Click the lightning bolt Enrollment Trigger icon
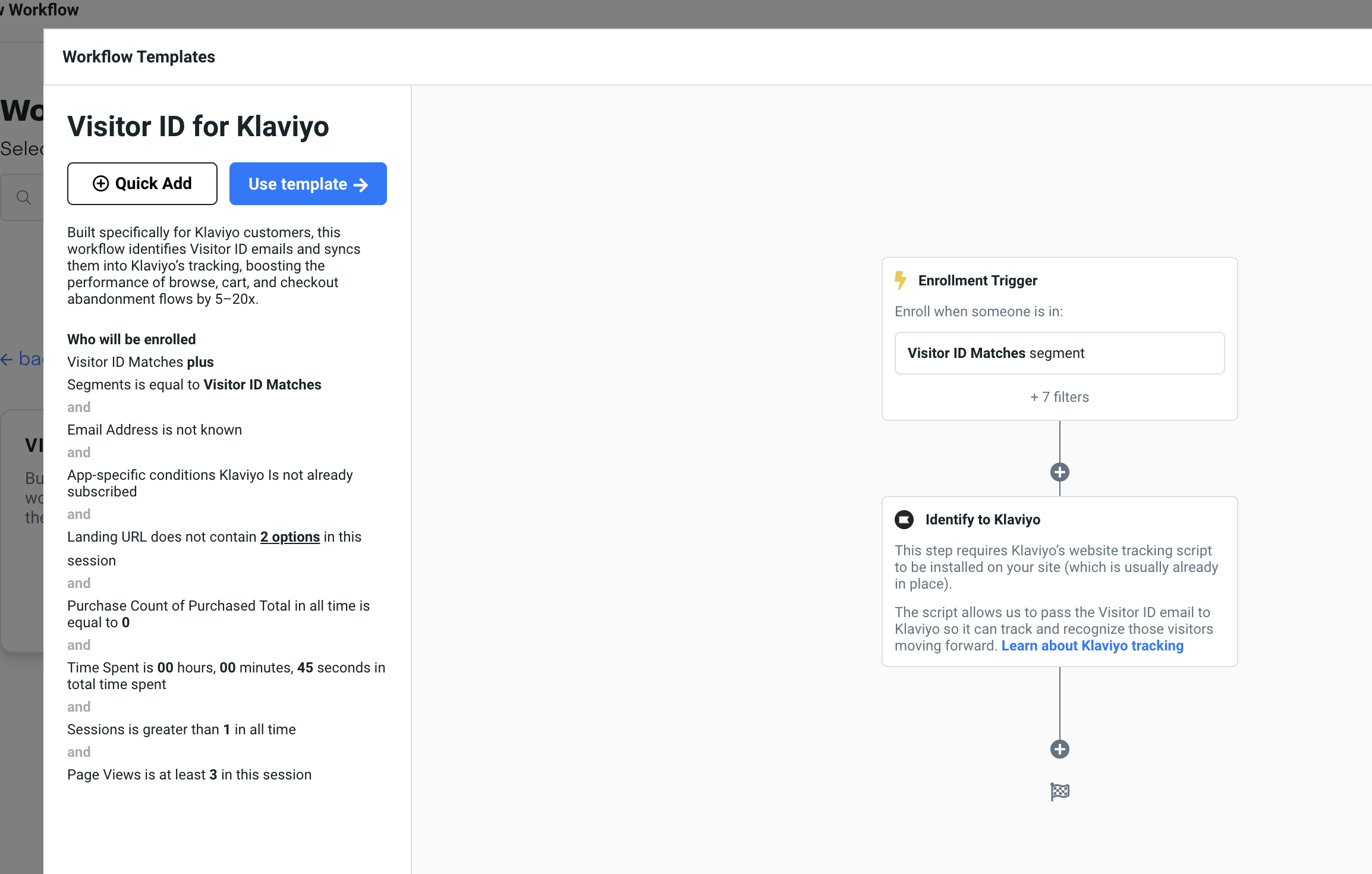Image resolution: width=1372 pixels, height=874 pixels. click(x=901, y=280)
